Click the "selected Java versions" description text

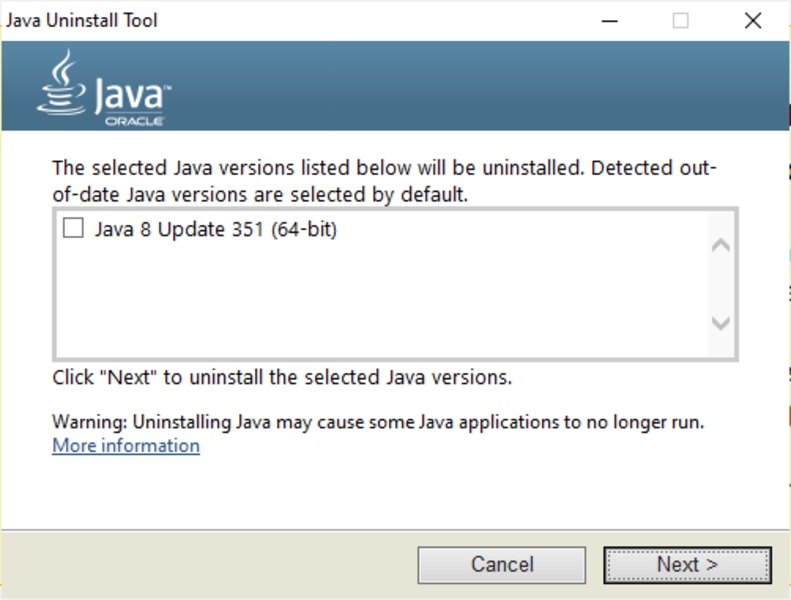[x=384, y=181]
